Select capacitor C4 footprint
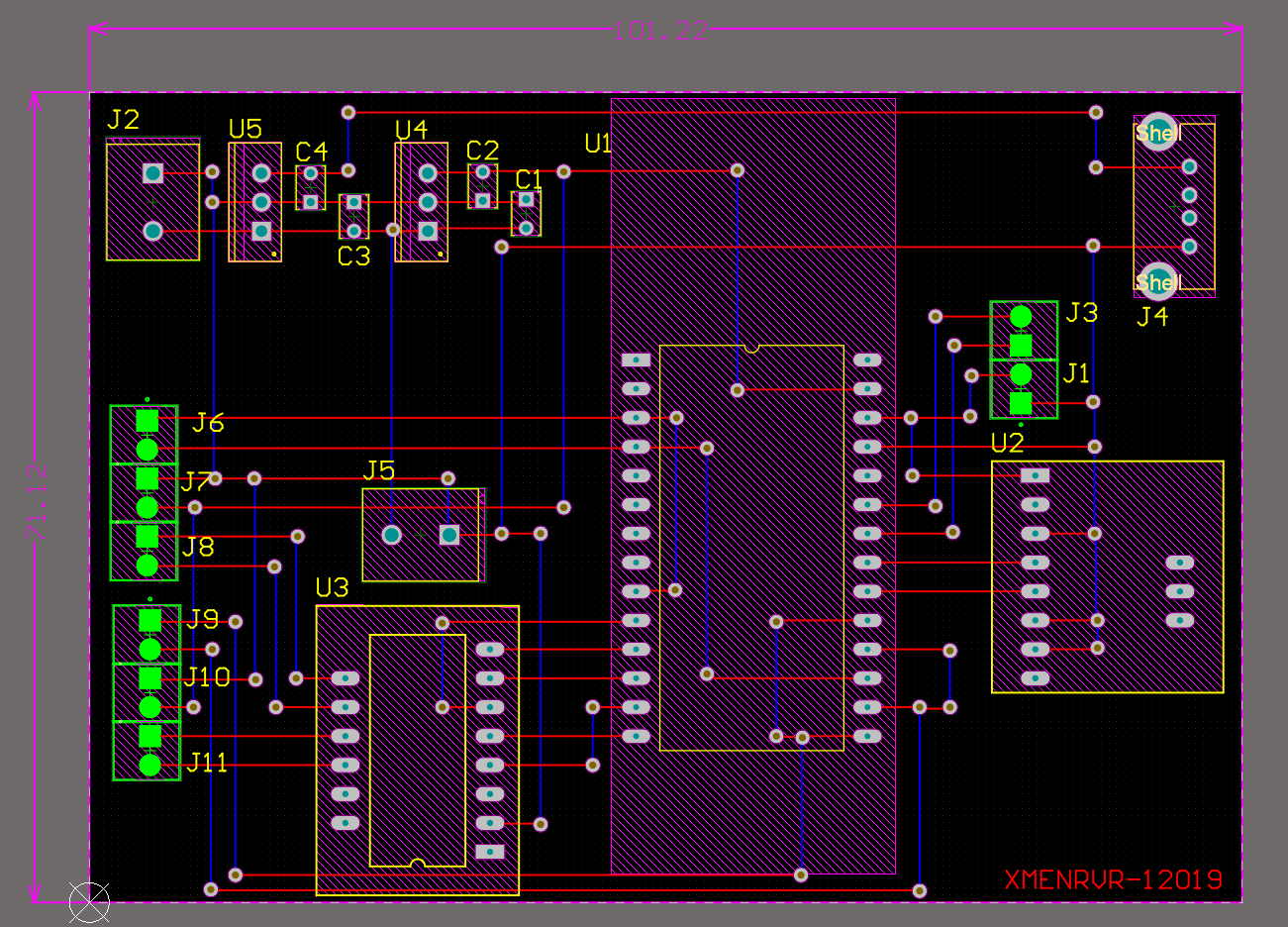1288x927 pixels. tap(310, 187)
